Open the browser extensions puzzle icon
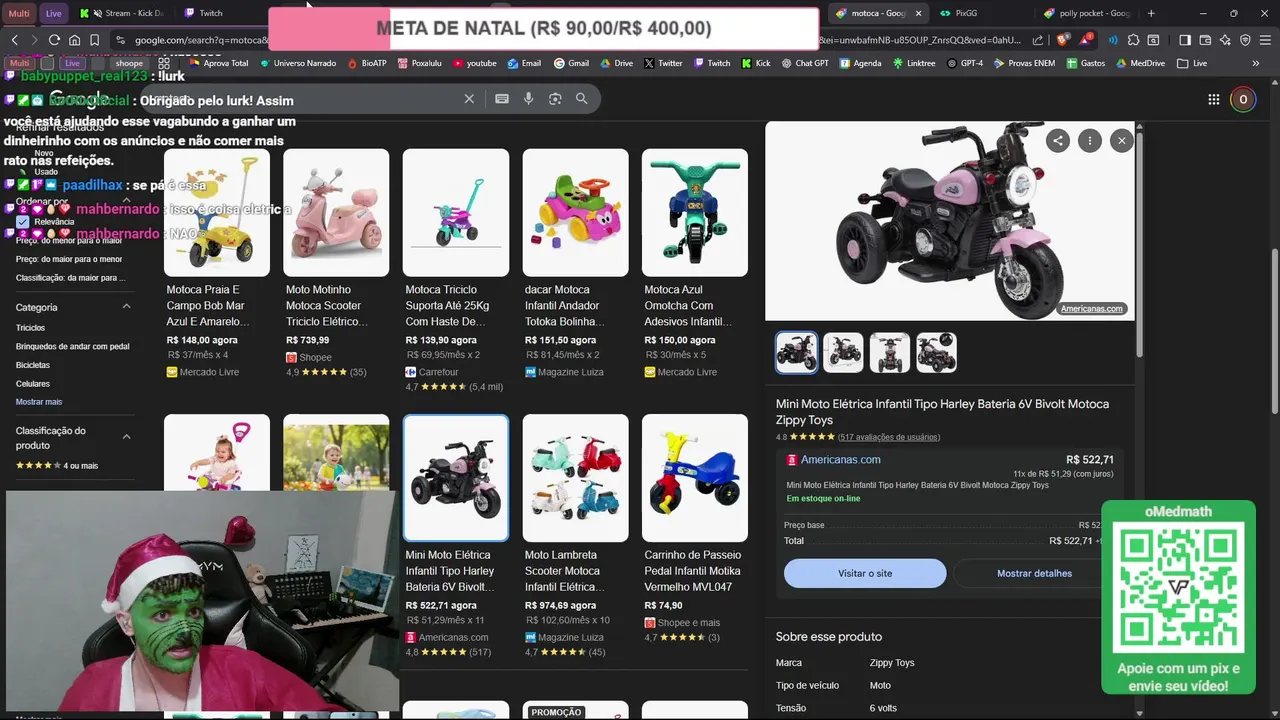The height and width of the screenshot is (720, 1280). point(1133,40)
